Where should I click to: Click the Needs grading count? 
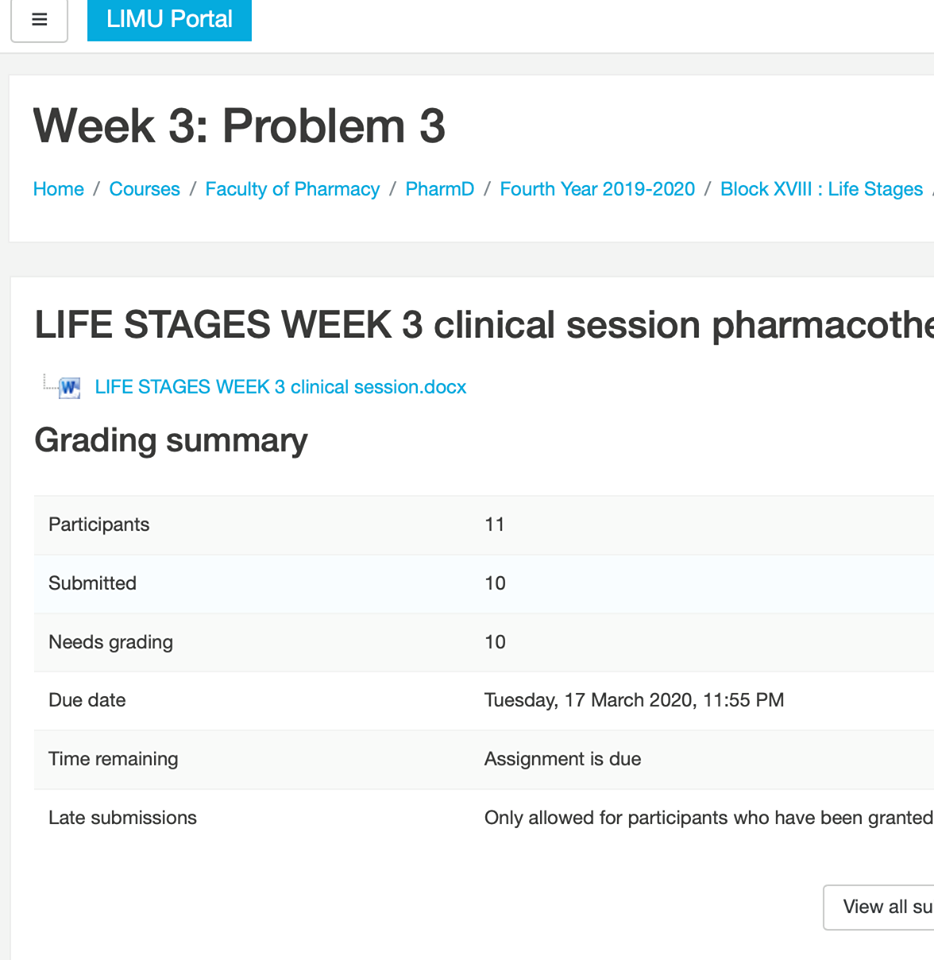pyautogui.click(x=495, y=642)
